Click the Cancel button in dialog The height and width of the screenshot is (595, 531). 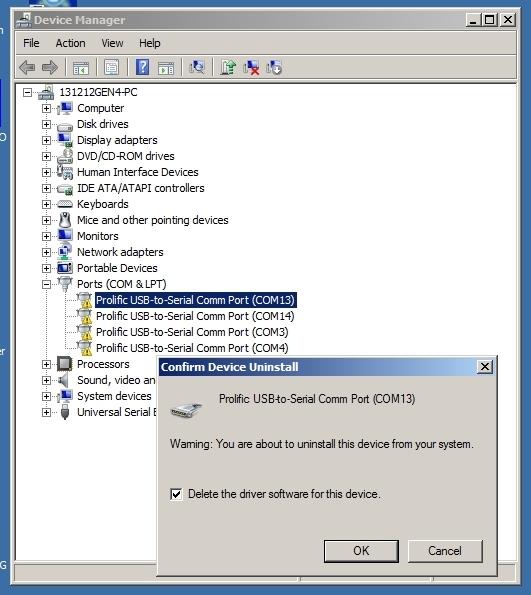445,551
